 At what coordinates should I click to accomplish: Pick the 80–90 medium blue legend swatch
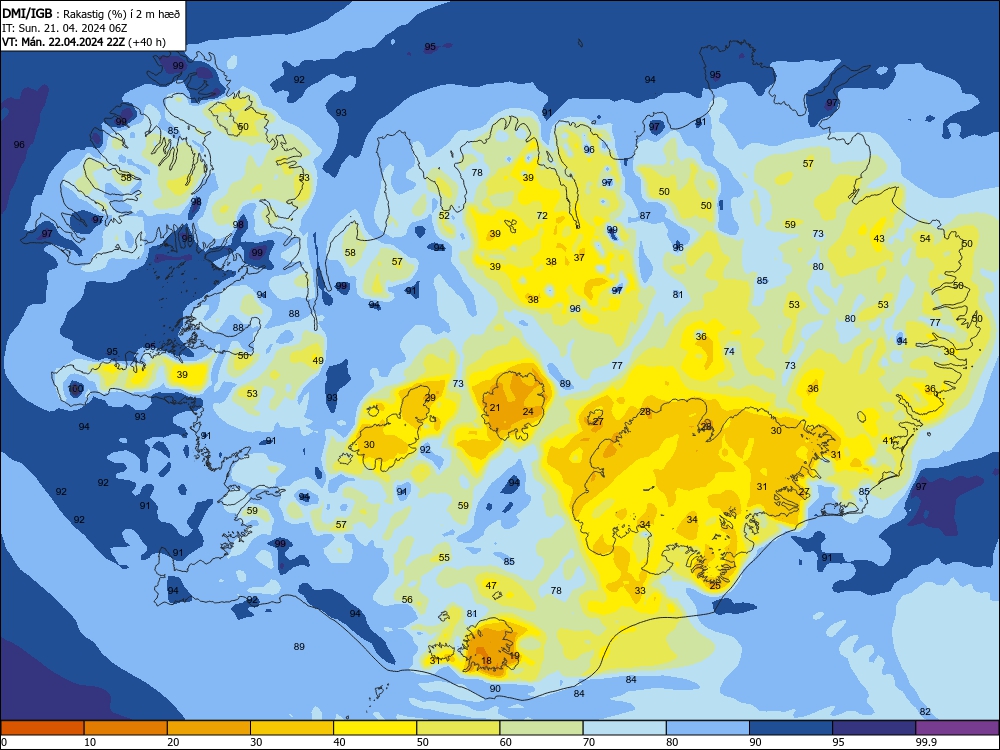708,728
